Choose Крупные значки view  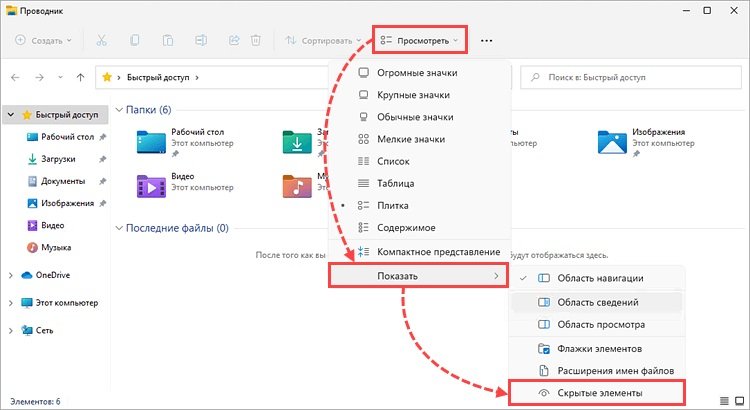click(x=419, y=95)
